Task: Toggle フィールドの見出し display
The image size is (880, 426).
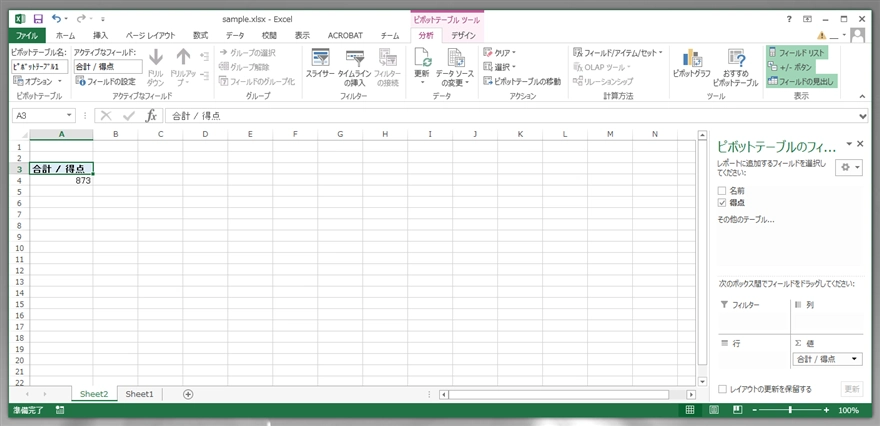Action: tap(801, 81)
